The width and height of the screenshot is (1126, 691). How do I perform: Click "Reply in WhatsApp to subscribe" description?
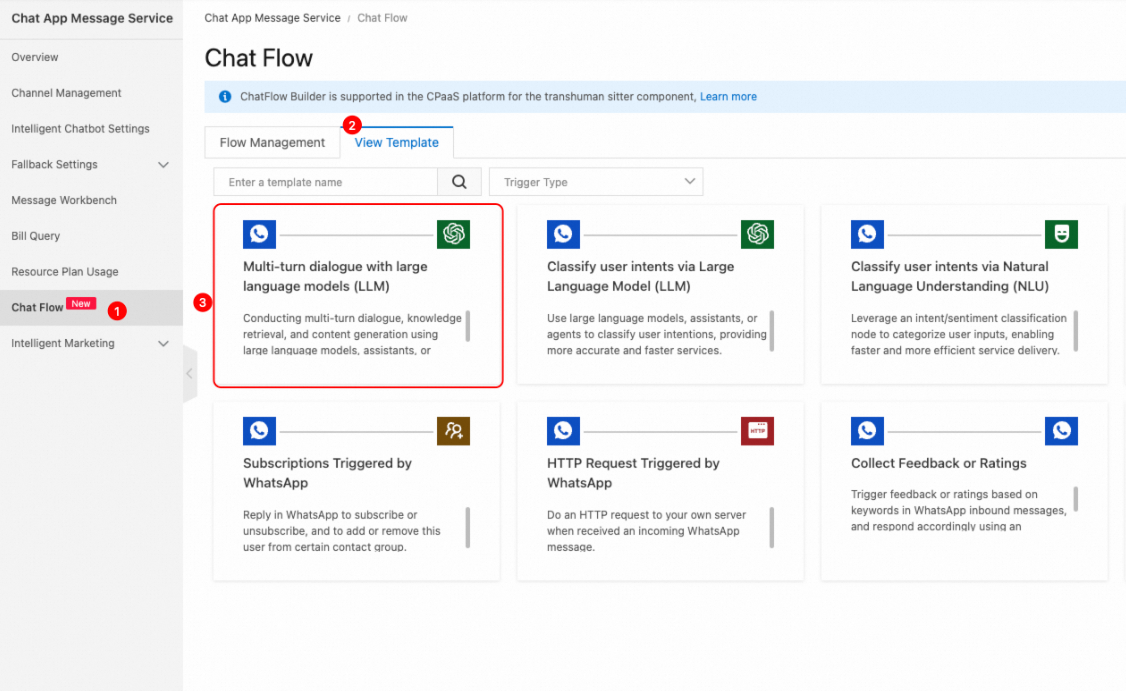[x=342, y=531]
